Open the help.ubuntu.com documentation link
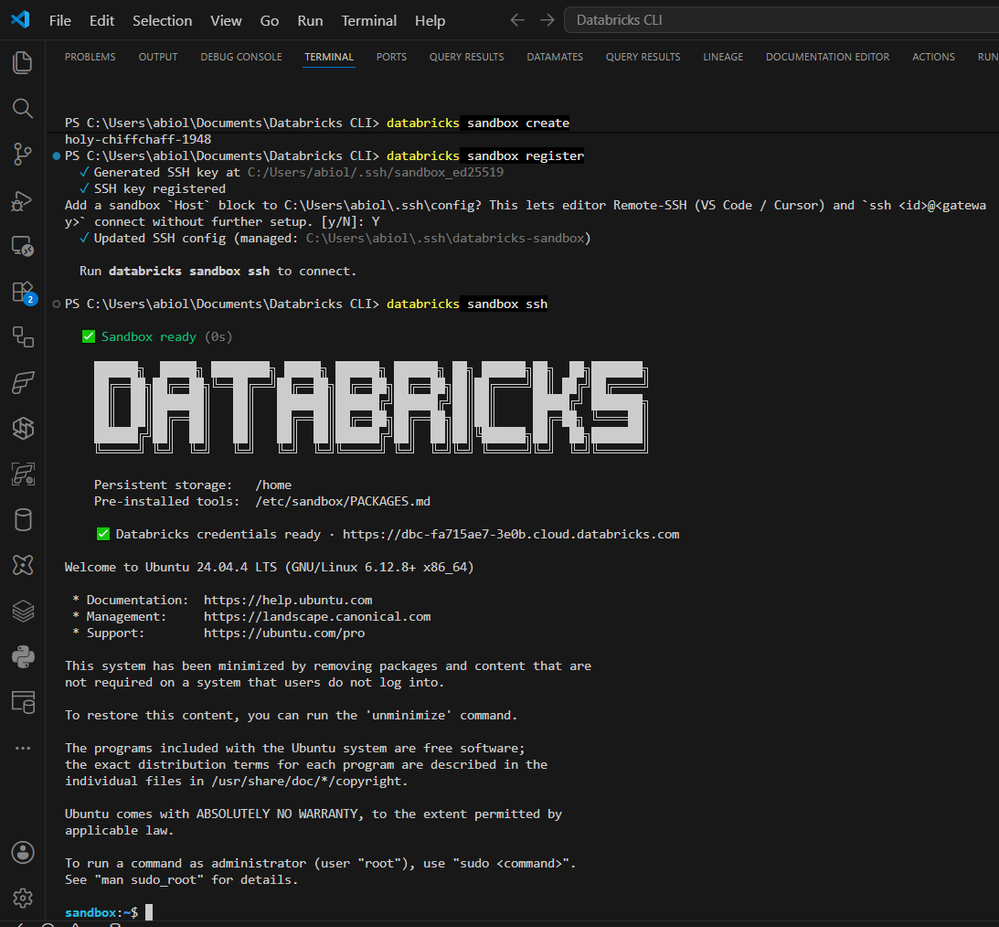This screenshot has width=999, height=927. tap(288, 600)
